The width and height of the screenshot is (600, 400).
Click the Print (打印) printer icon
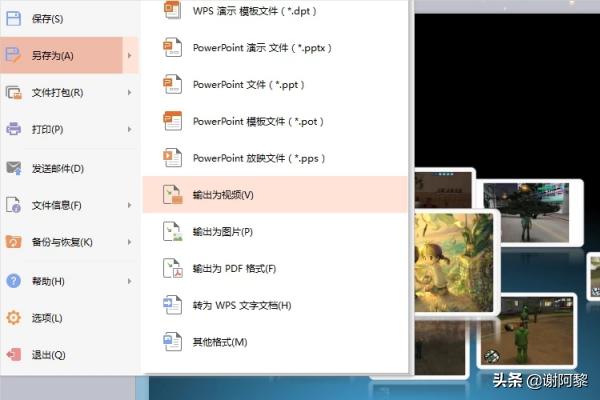[14, 129]
